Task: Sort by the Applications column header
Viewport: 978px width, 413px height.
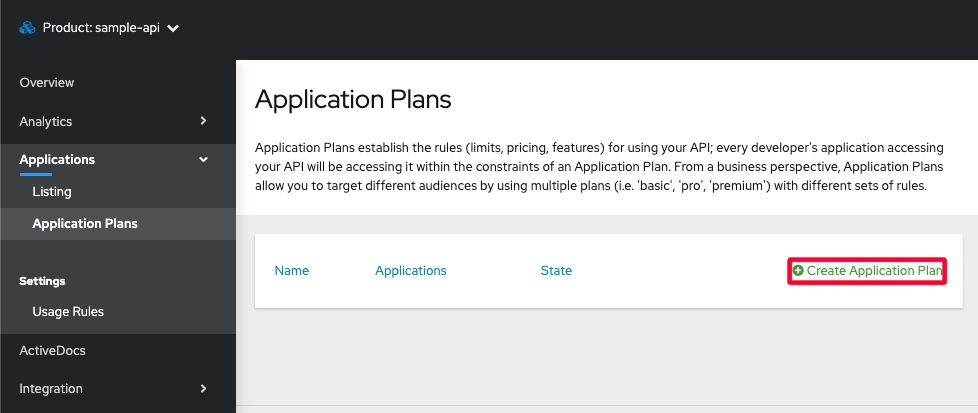Action: 410,271
